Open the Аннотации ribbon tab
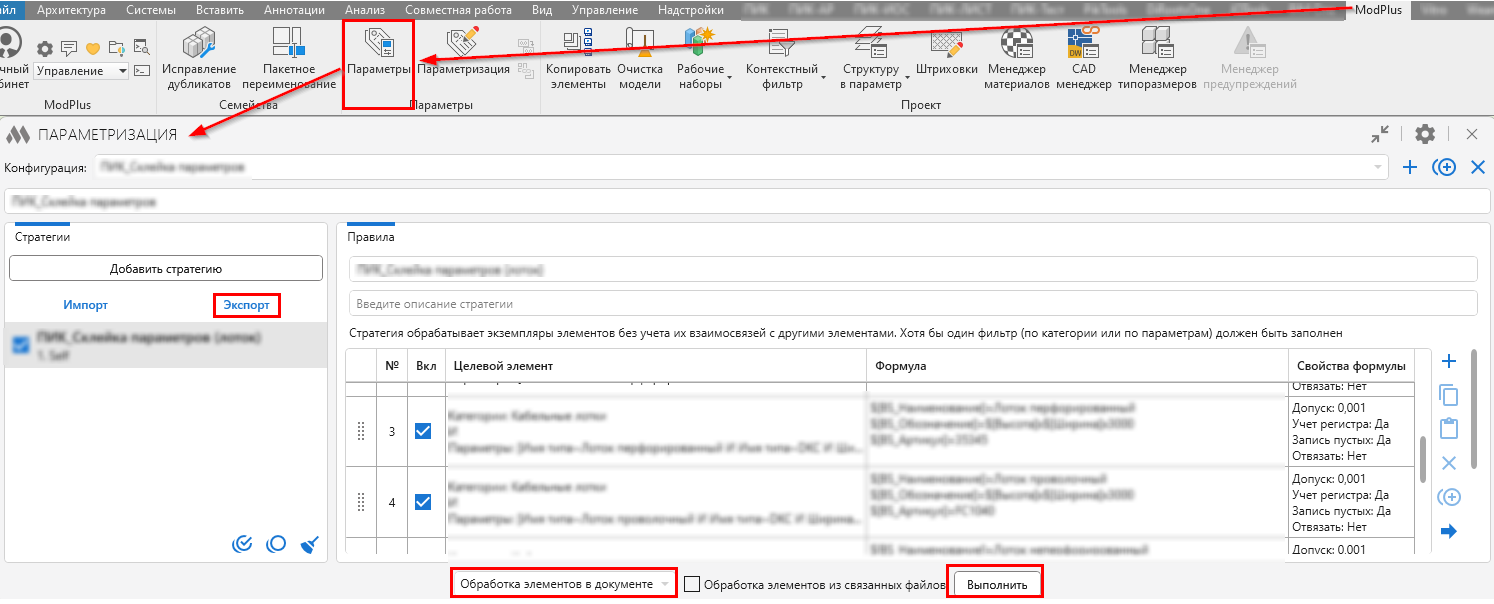 coord(294,10)
